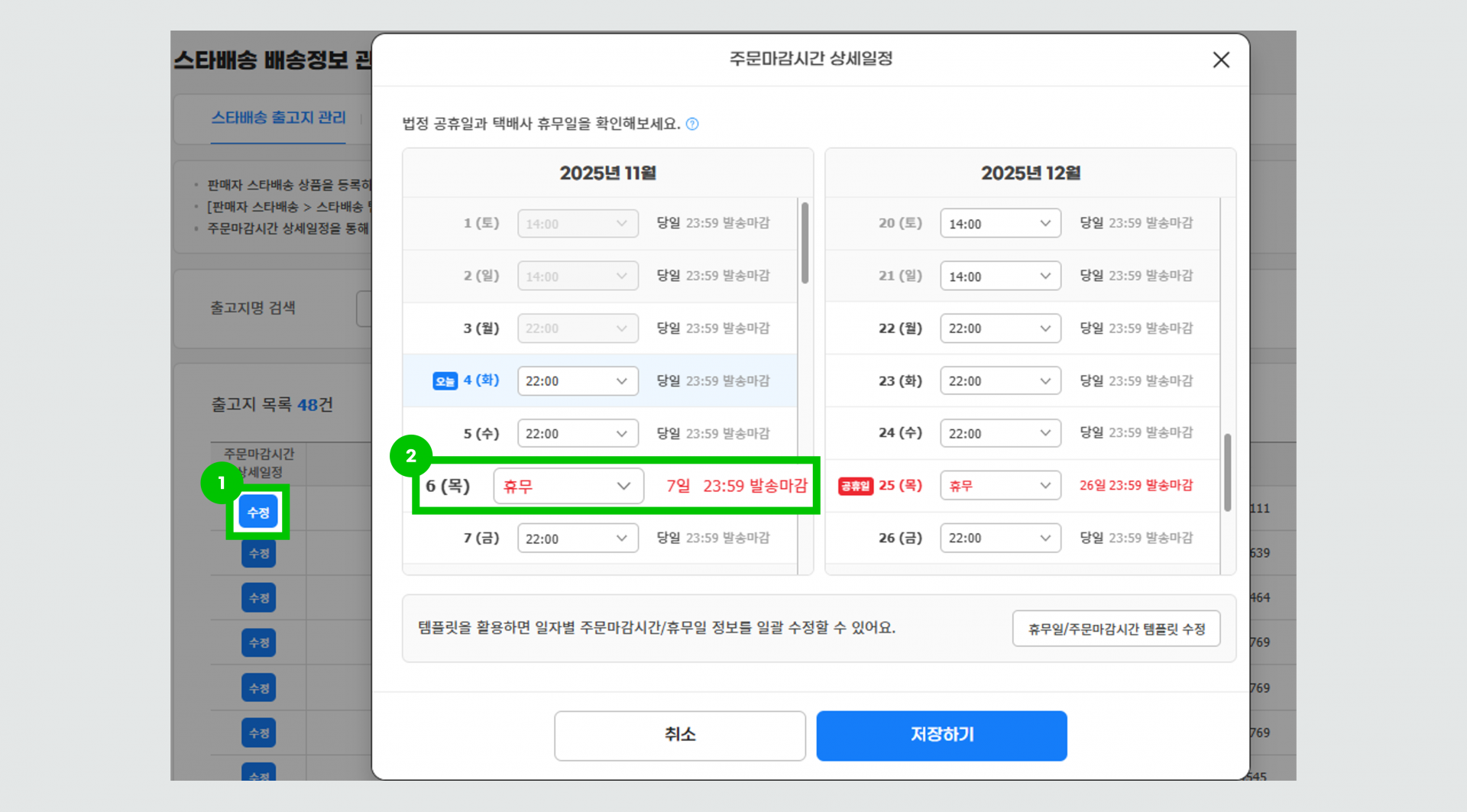Open December 26 deadline time dropdown

(1000, 539)
